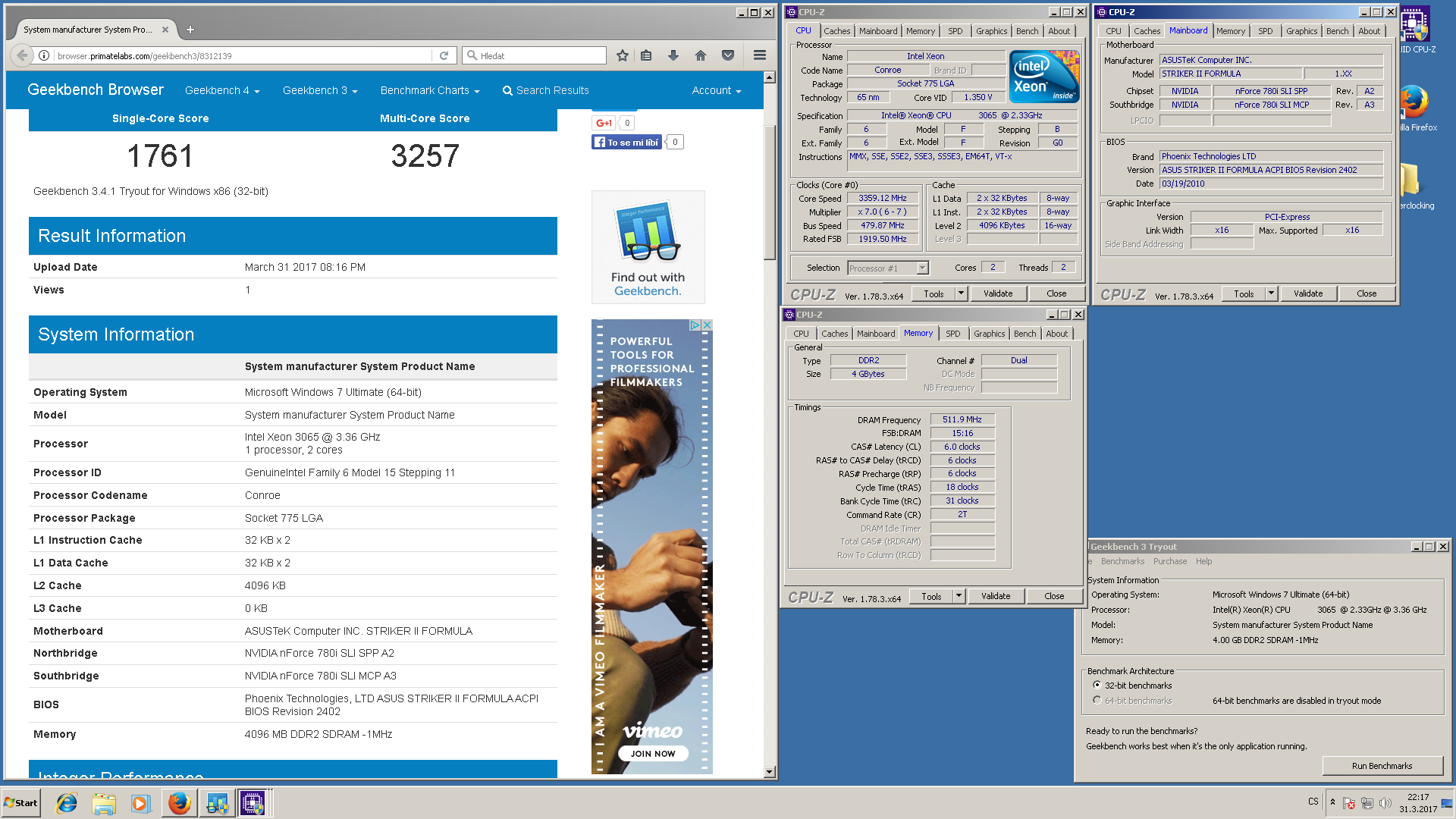Select 64-bit benchmarks radio button
The width and height of the screenshot is (1456, 819).
1097,701
